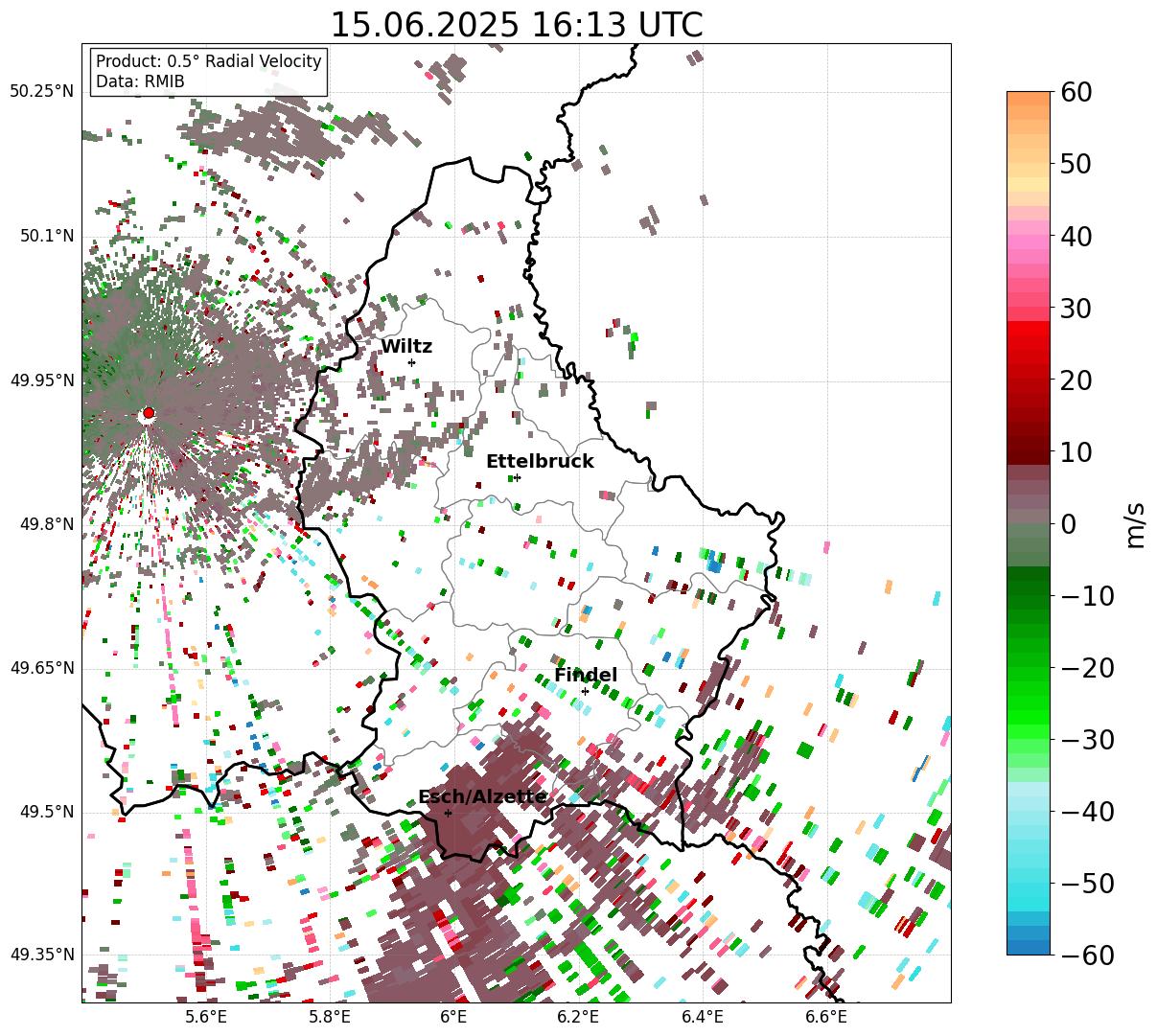
Task: Click the 49.35°N latitude tick label
Action: 41,955
